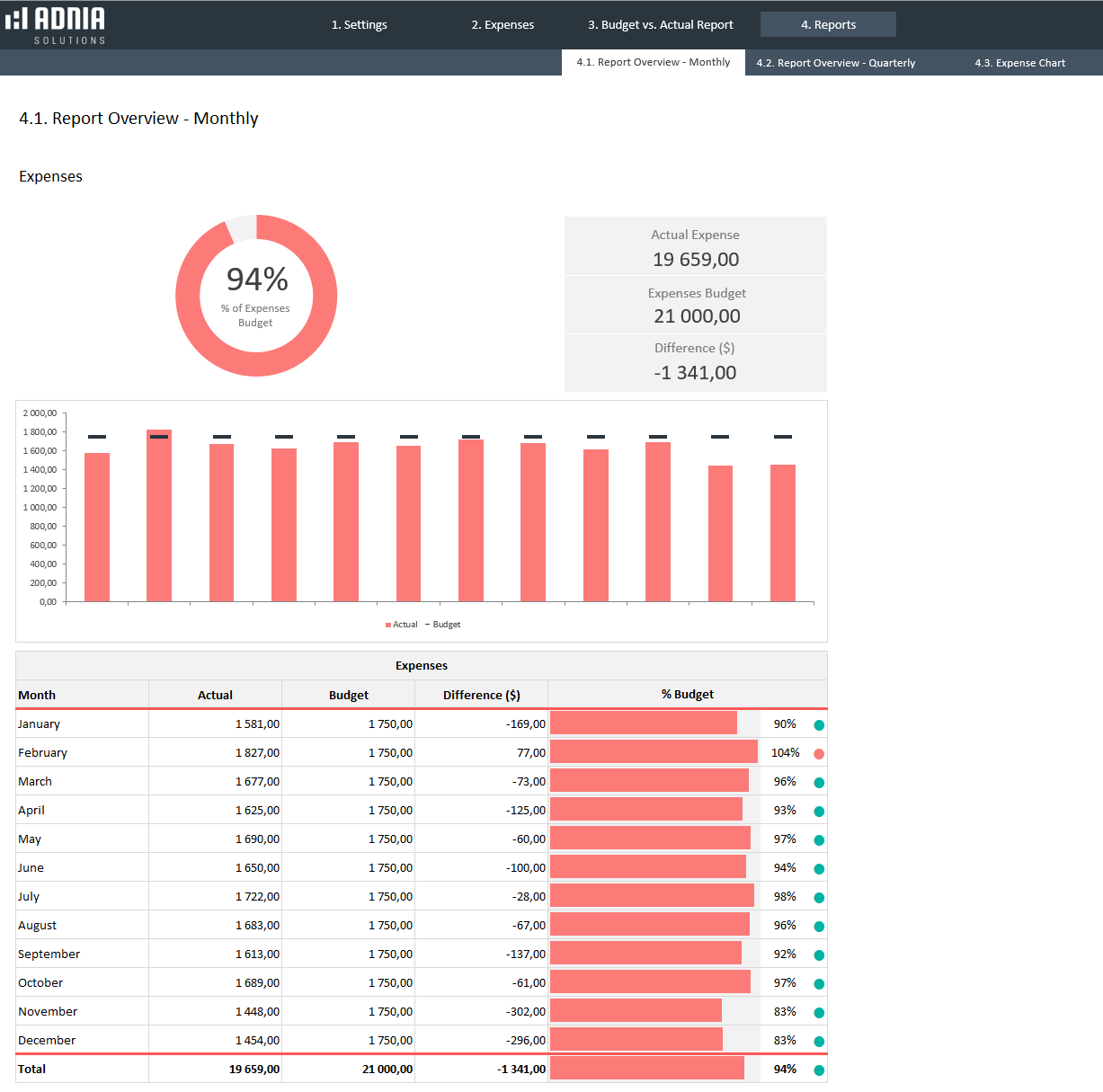Image resolution: width=1103 pixels, height=1092 pixels.
Task: Click January's green status indicator dot
Action: pos(819,725)
